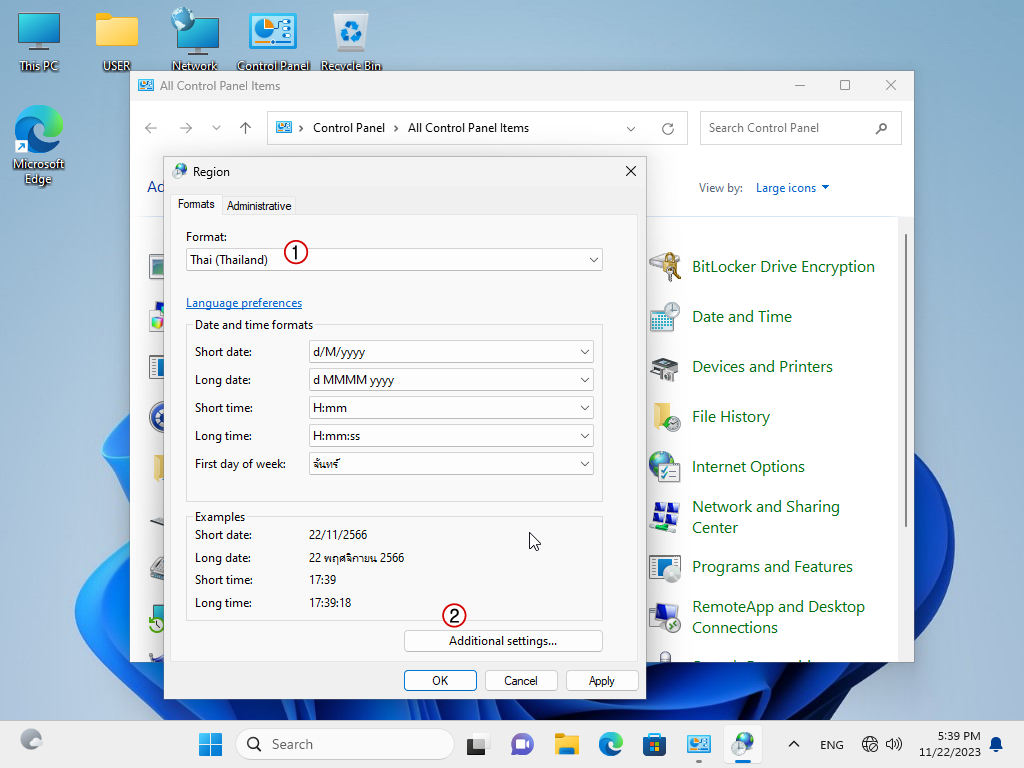Switch to the Administrative tab
This screenshot has width=1024, height=768.
259,206
